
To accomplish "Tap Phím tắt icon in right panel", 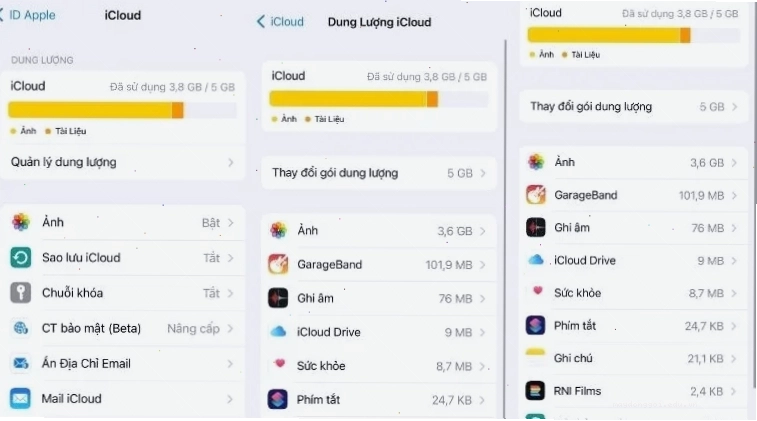I will pos(536,325).
